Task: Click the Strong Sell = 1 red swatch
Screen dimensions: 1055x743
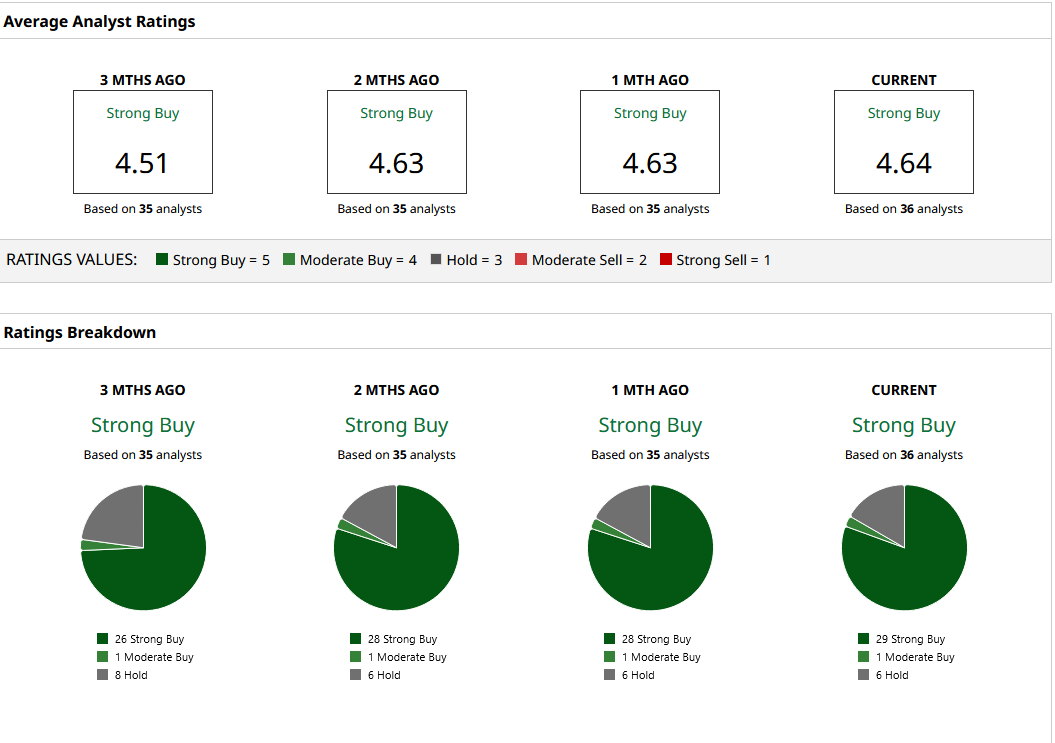Action: (665, 259)
